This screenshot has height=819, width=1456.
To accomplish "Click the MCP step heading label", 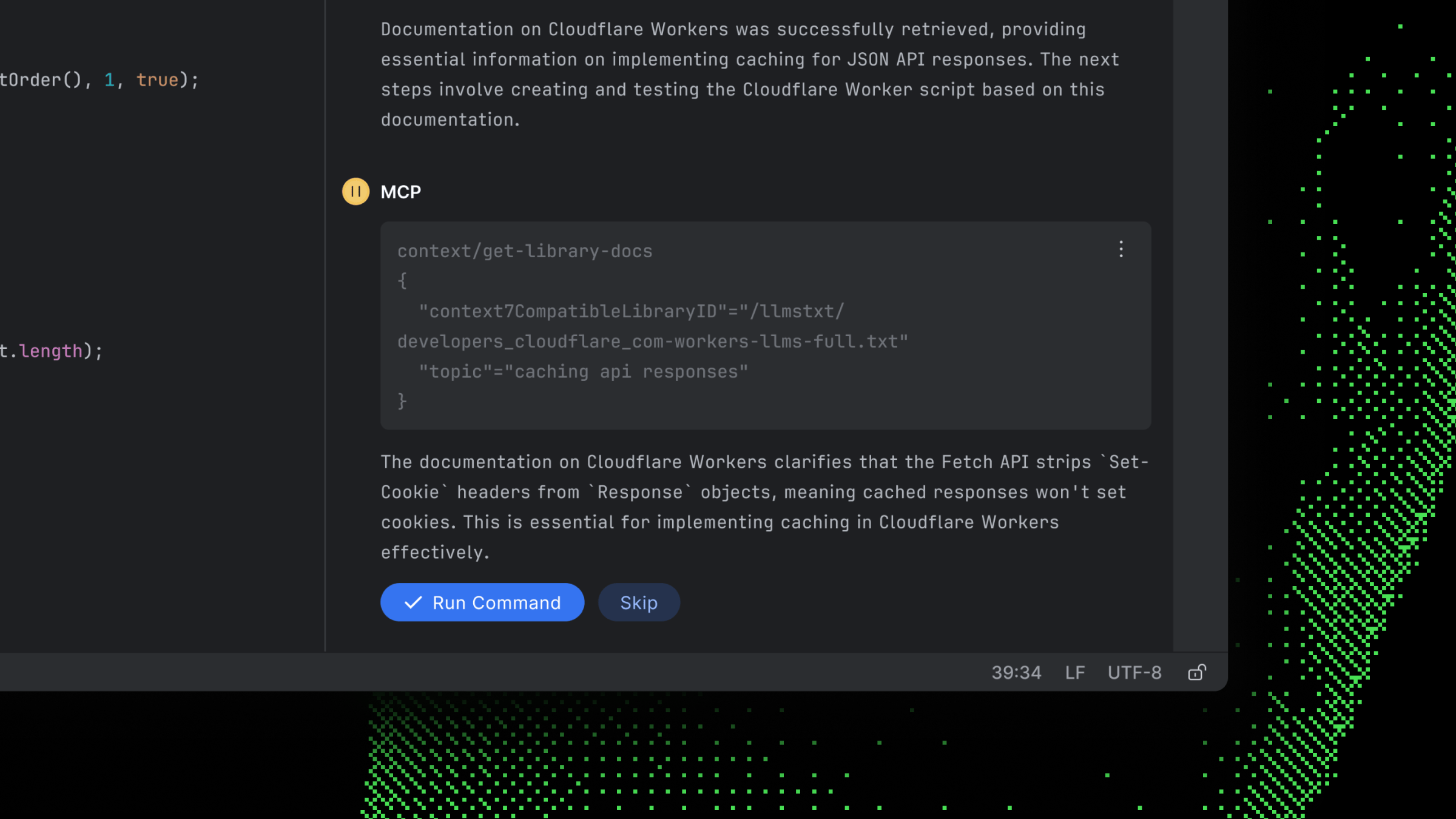I will [x=400, y=192].
